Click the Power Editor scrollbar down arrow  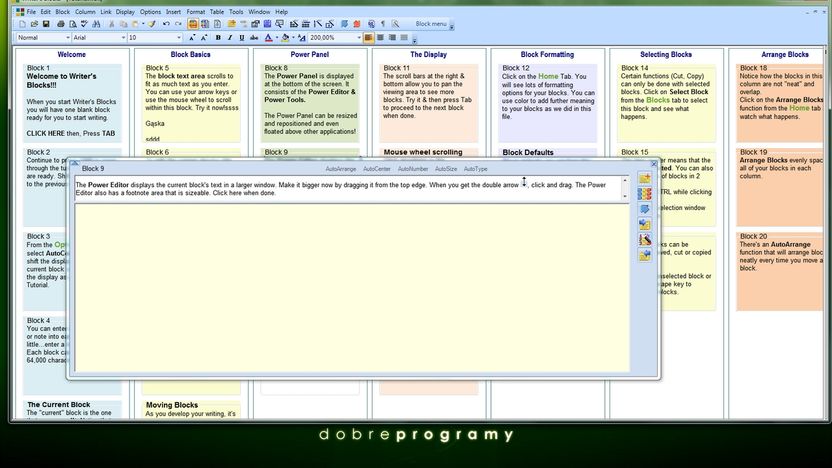pos(625,196)
